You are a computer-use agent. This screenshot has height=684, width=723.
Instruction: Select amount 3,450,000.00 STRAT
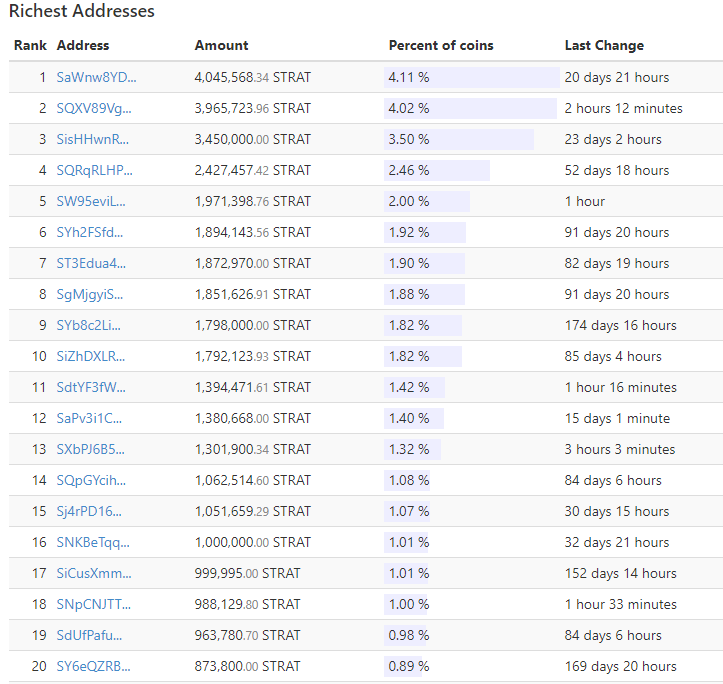click(253, 139)
